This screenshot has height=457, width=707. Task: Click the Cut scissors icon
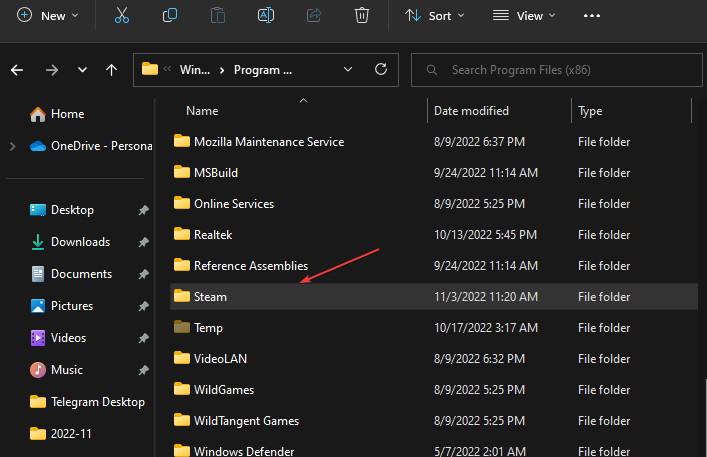122,15
